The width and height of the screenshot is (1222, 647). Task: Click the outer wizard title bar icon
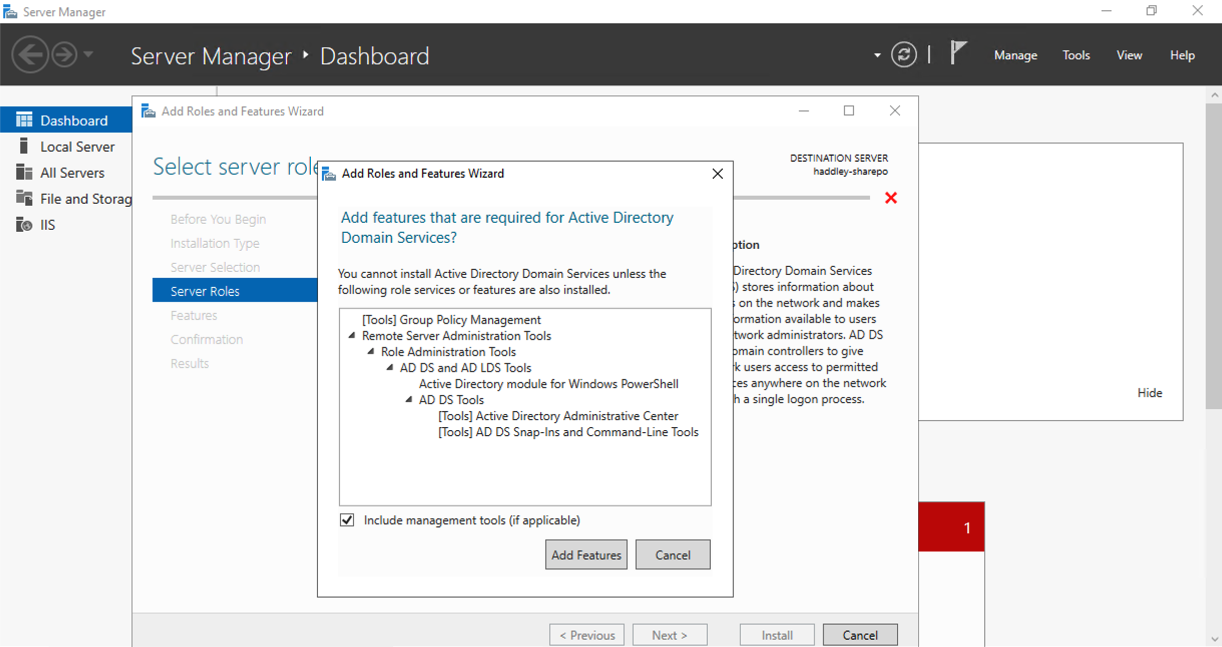[148, 111]
